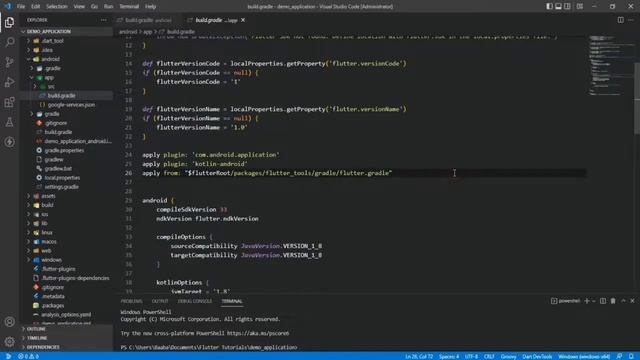Click the editor vertical scrollbar
Image resolution: width=640 pixels, height=360 pixels.
[637, 98]
